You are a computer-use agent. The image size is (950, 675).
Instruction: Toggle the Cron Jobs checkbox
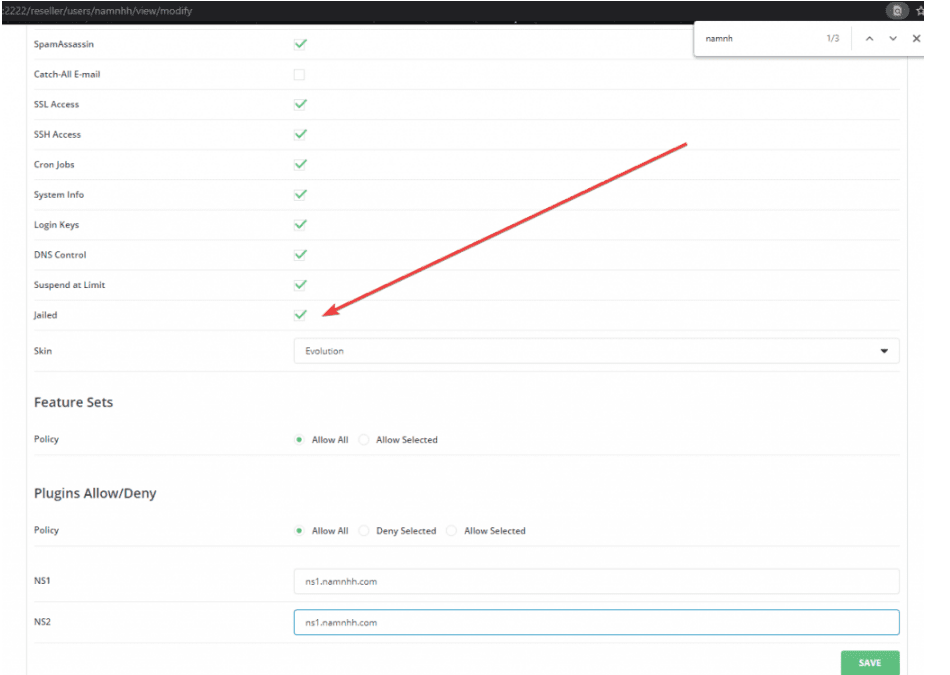(300, 164)
